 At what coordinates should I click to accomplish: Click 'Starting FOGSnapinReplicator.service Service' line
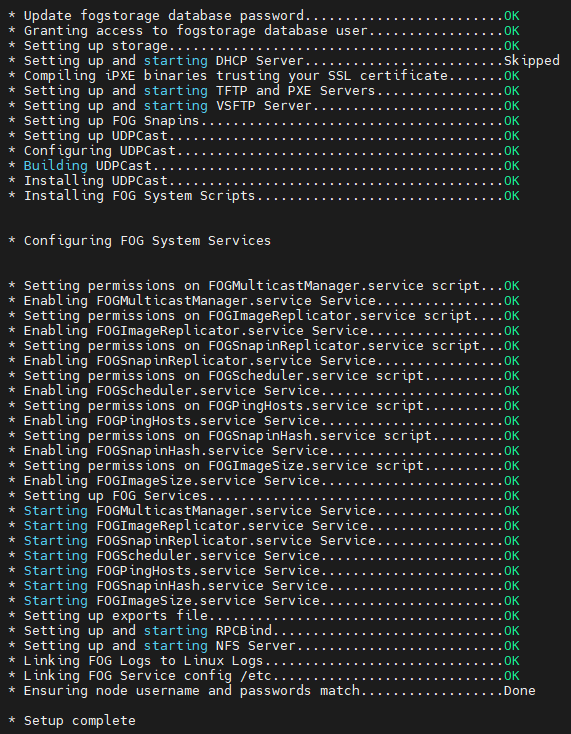coord(264,540)
